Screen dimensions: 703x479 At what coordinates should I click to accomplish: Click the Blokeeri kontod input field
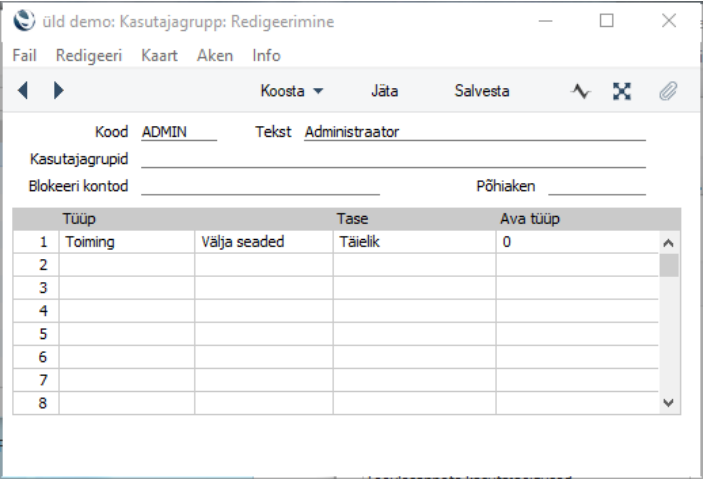coord(260,186)
